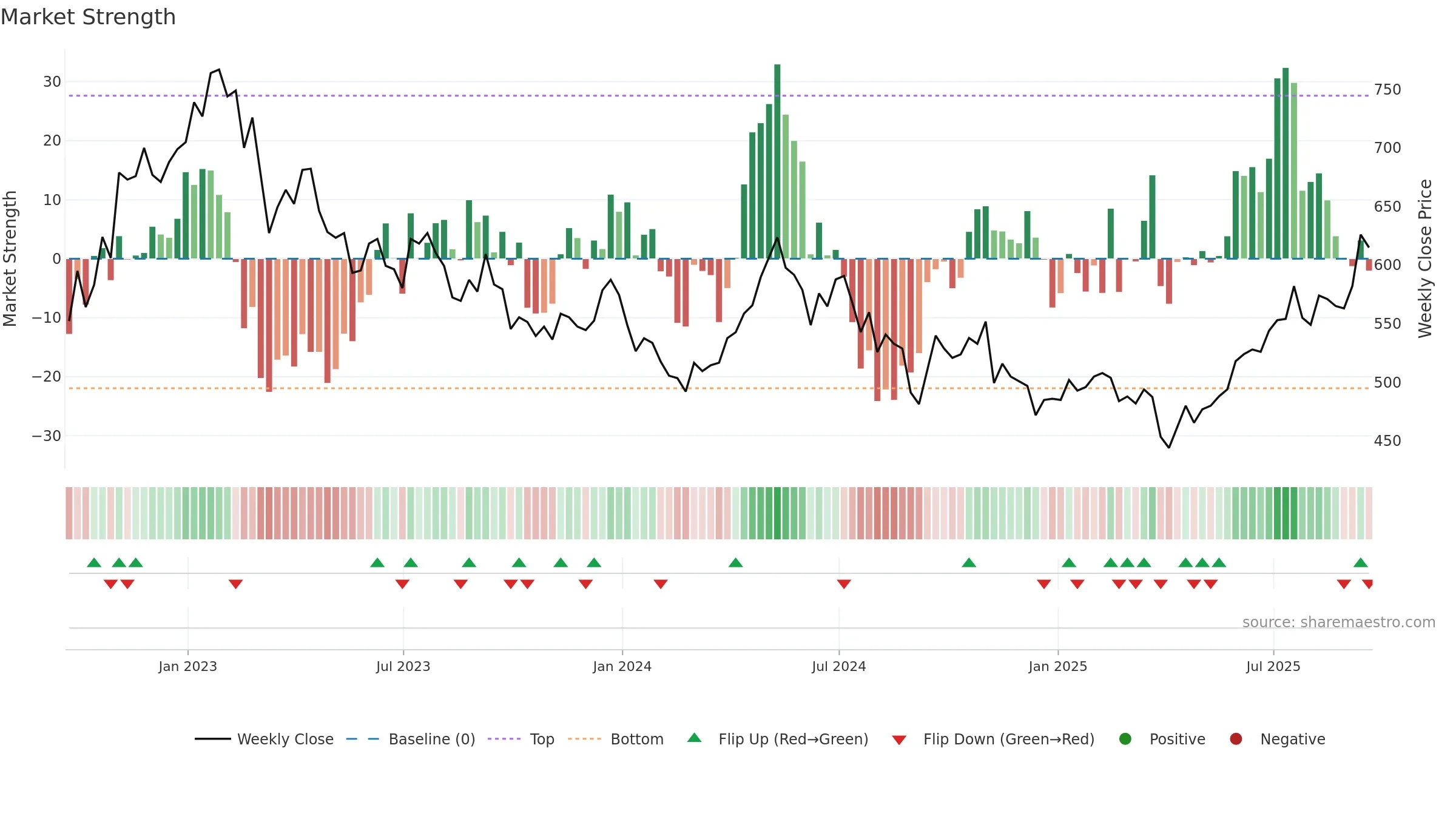Image resolution: width=1456 pixels, height=819 pixels.
Task: Click the tallest green bar, around July 2025
Action: tap(1286, 163)
